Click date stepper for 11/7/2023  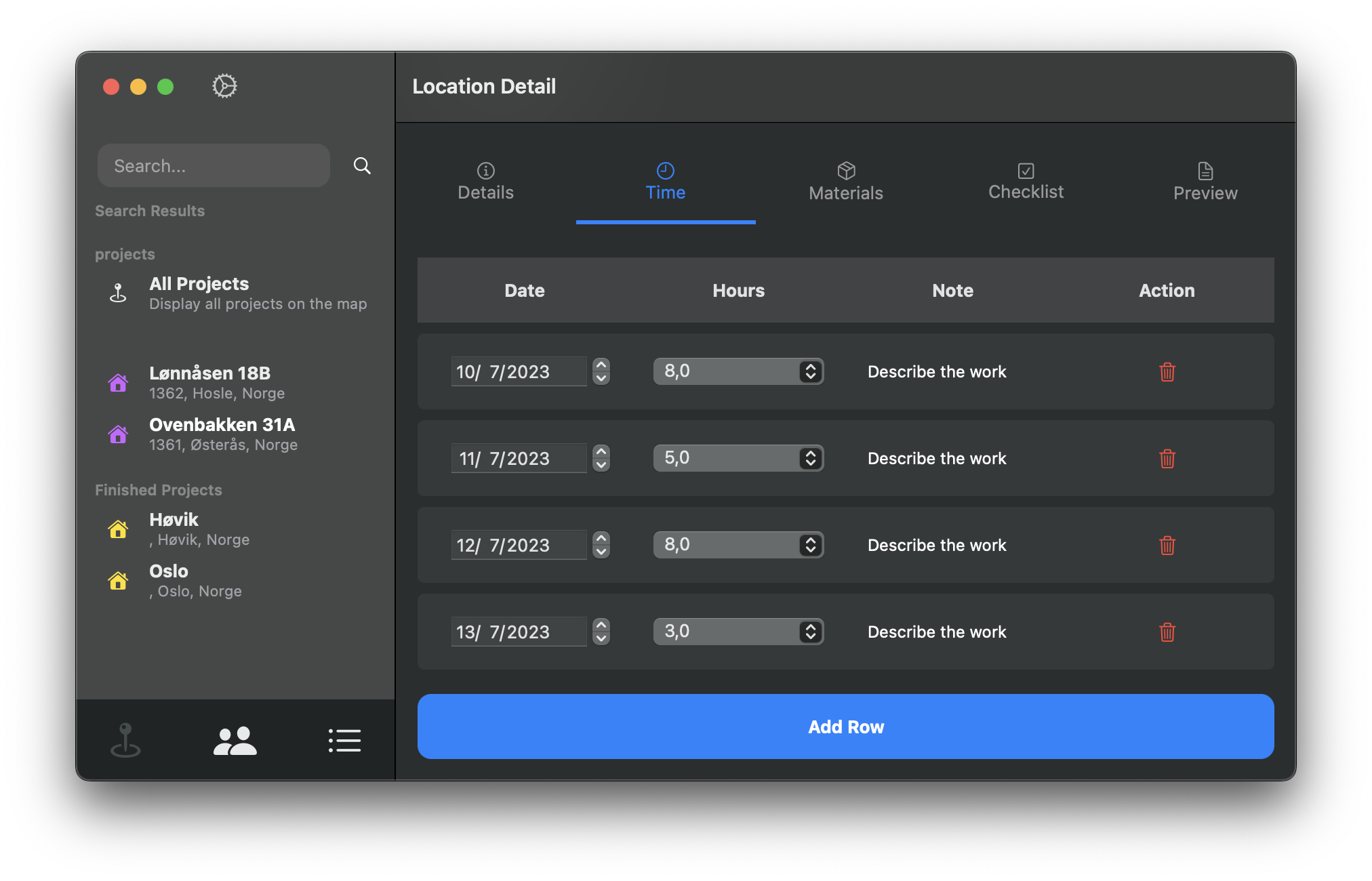click(601, 458)
